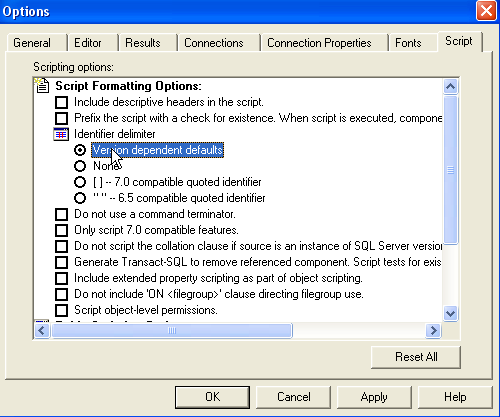The image size is (500, 417).
Task: Click the horizontal scrollbar thumb
Action: pyautogui.click(x=172, y=331)
